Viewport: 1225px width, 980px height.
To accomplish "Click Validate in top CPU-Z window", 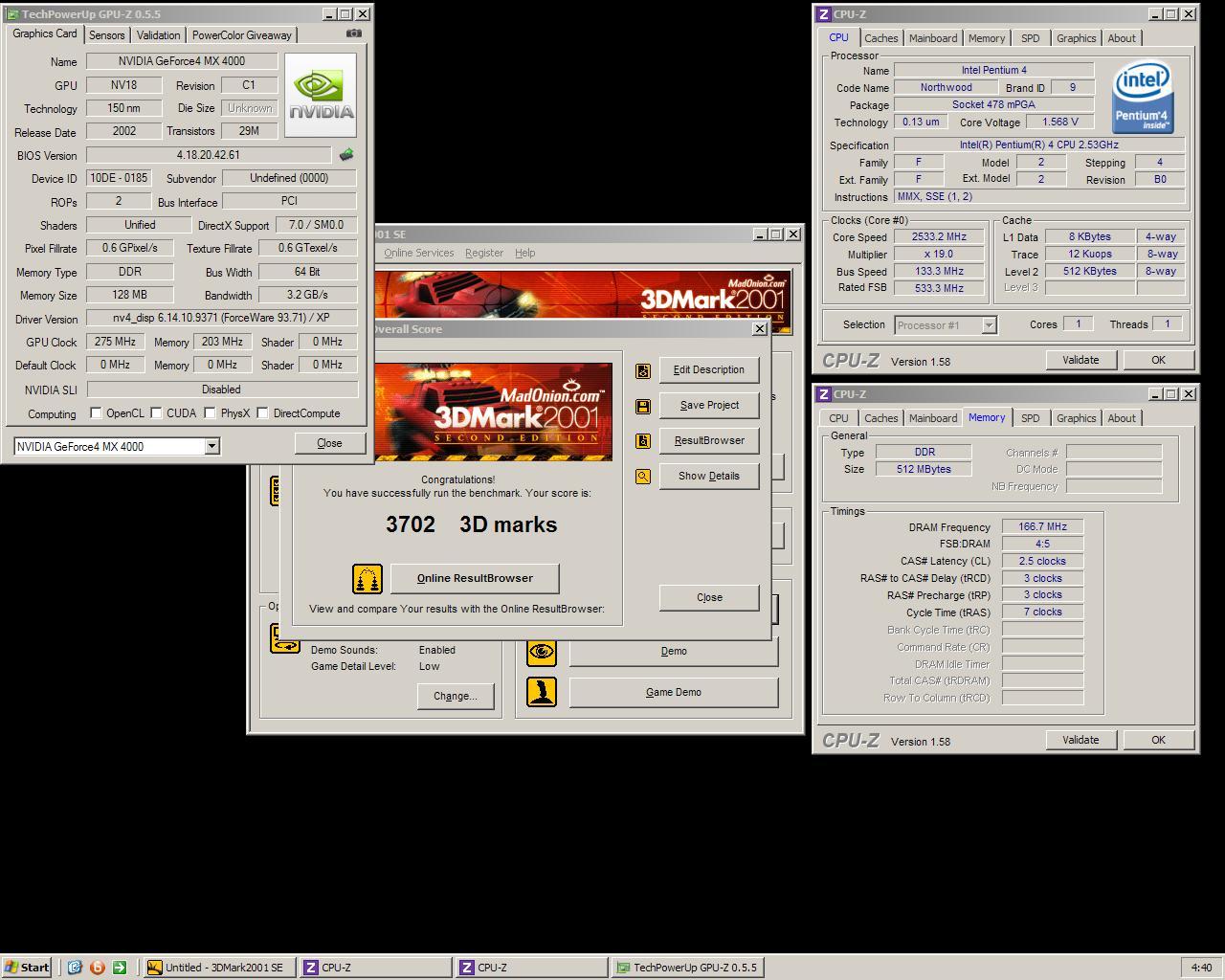I will point(1080,360).
